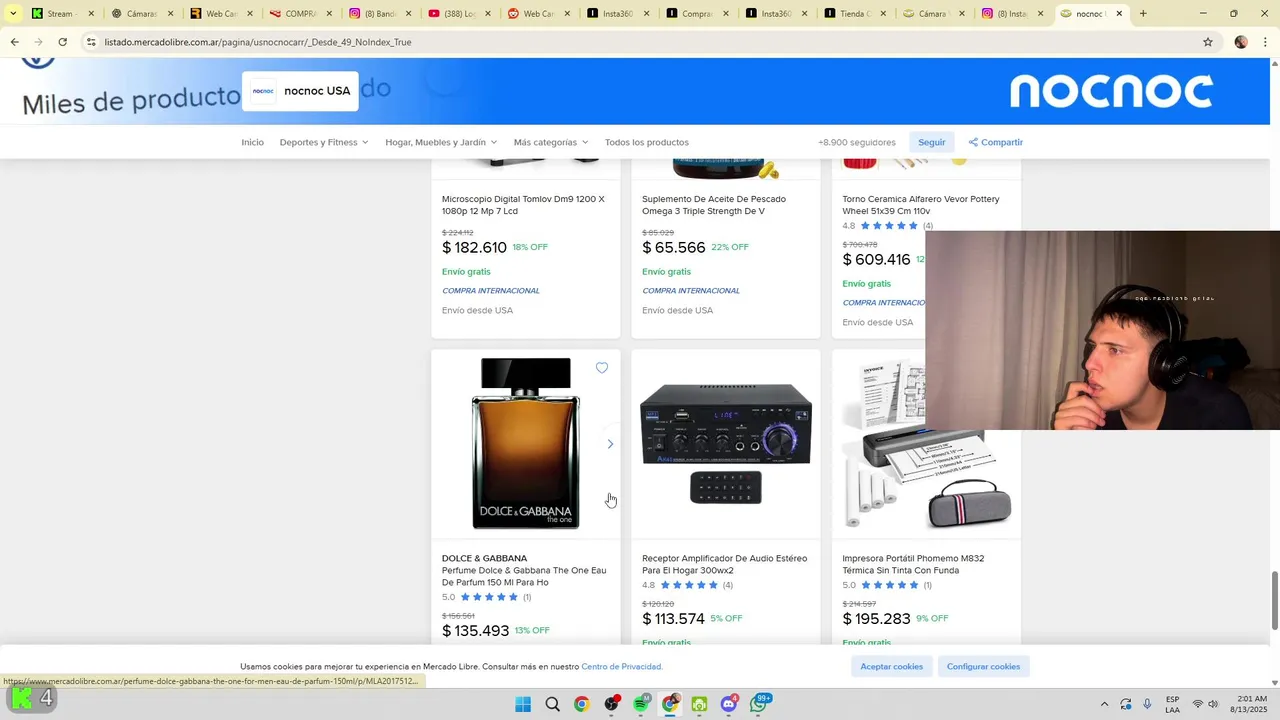
Task: Open Discord from the taskbar
Action: point(729,704)
